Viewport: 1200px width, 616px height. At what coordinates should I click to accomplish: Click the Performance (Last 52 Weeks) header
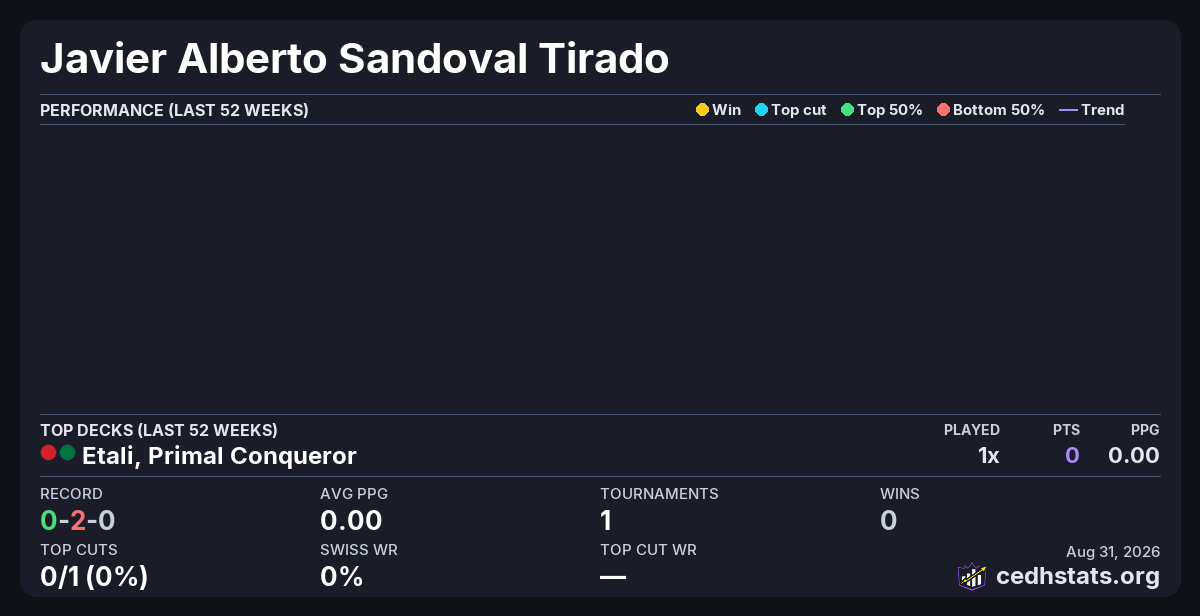click(x=174, y=110)
